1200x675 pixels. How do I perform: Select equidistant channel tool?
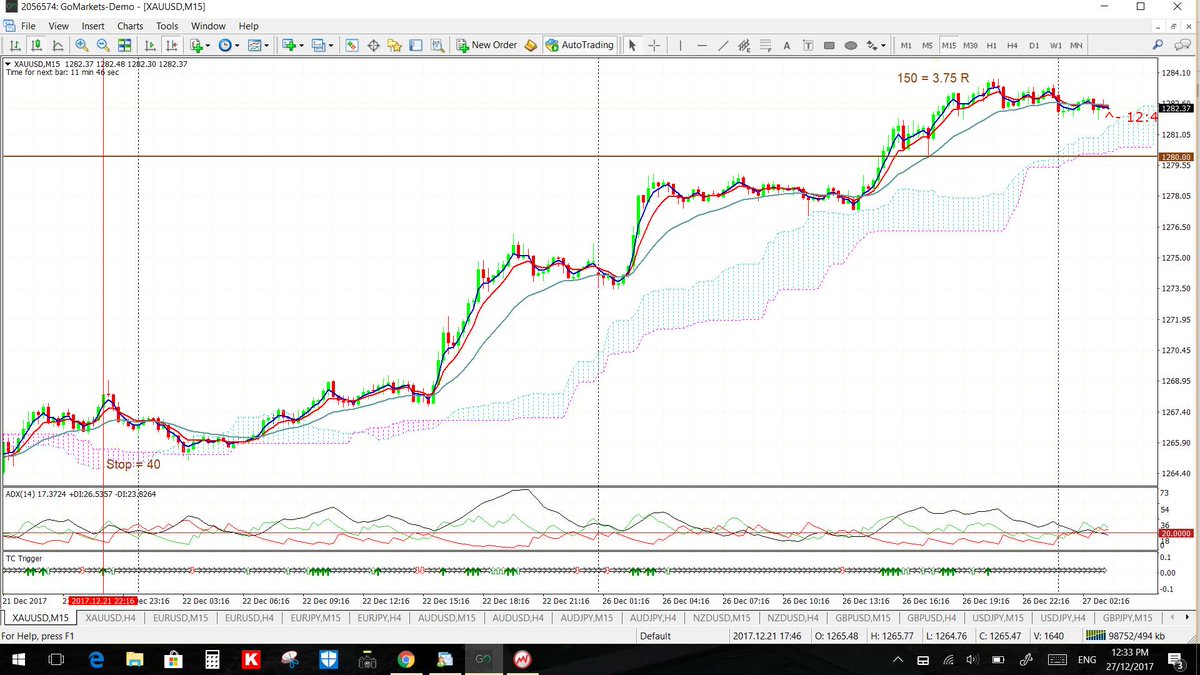pyautogui.click(x=744, y=45)
